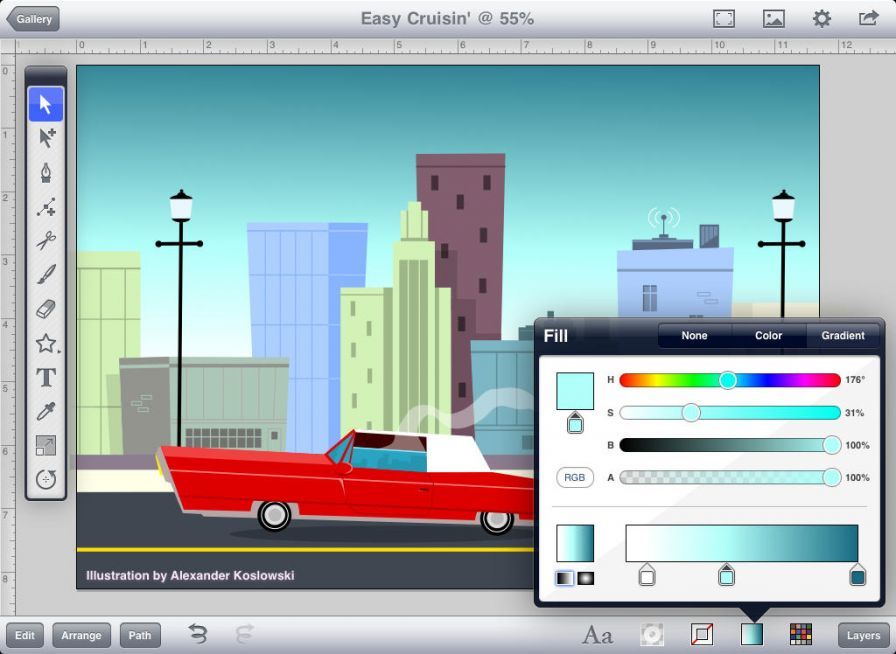
Task: Pick the Eraser tool
Action: point(46,309)
